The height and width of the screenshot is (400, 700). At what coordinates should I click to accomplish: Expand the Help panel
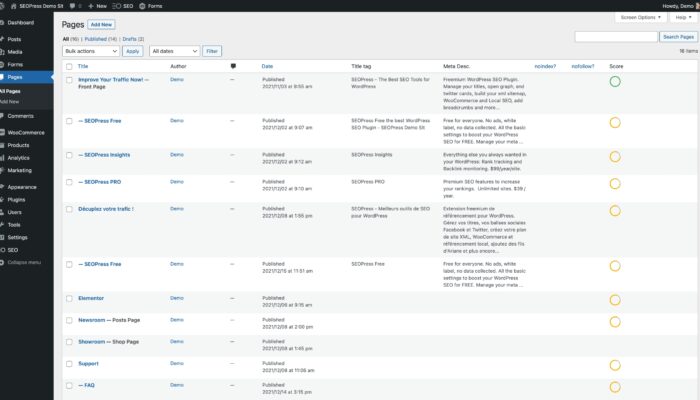683,17
